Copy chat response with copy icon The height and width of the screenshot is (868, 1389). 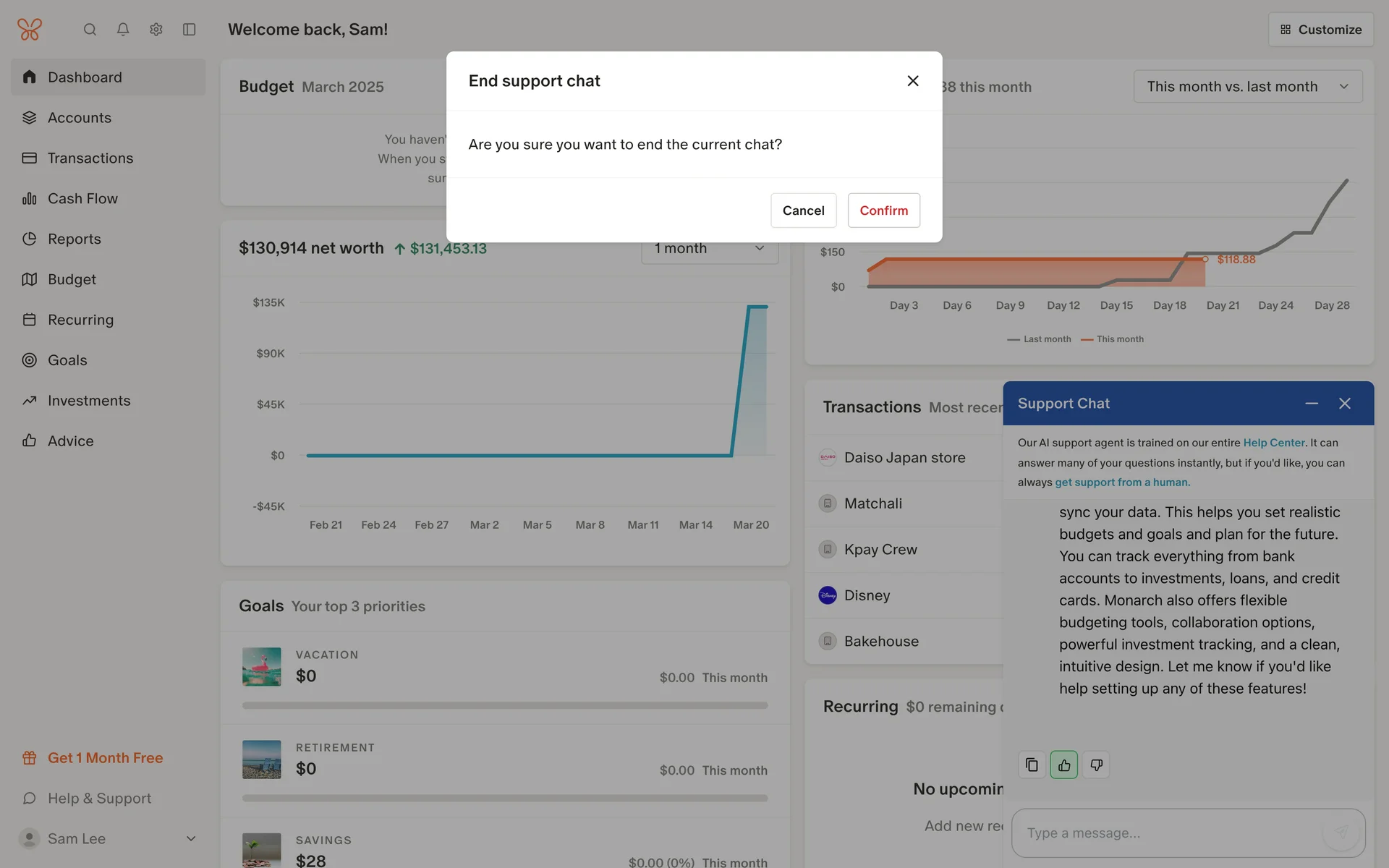point(1032,765)
